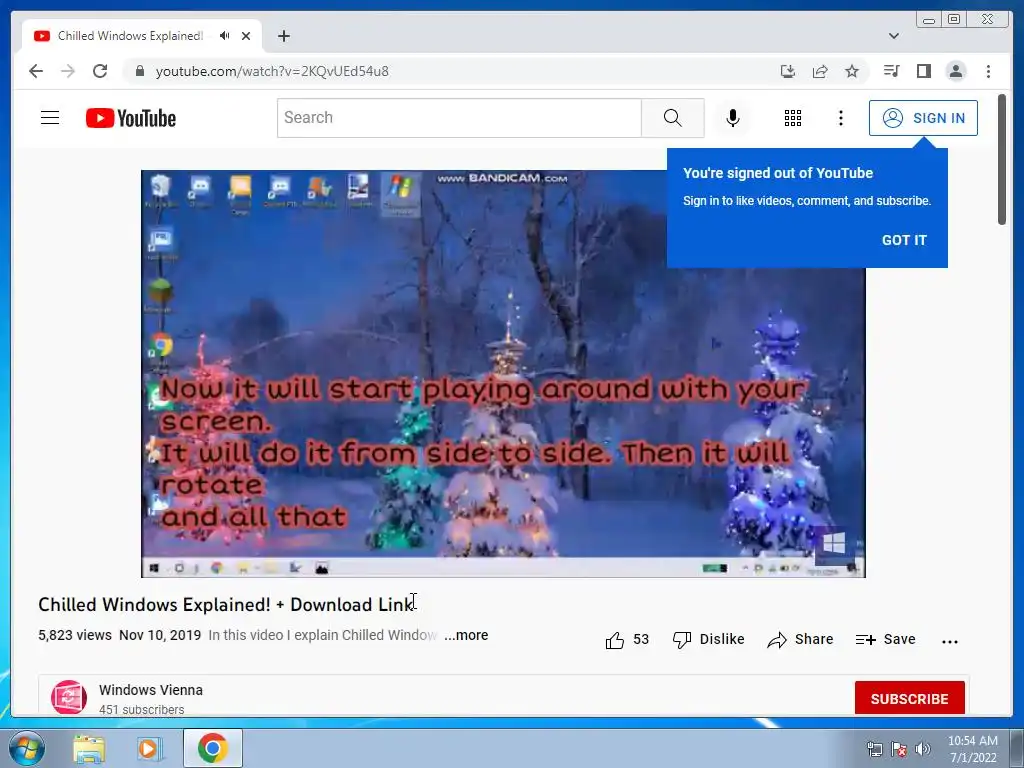Open Windows Vienna channel name link
The image size is (1024, 768).
click(x=151, y=690)
